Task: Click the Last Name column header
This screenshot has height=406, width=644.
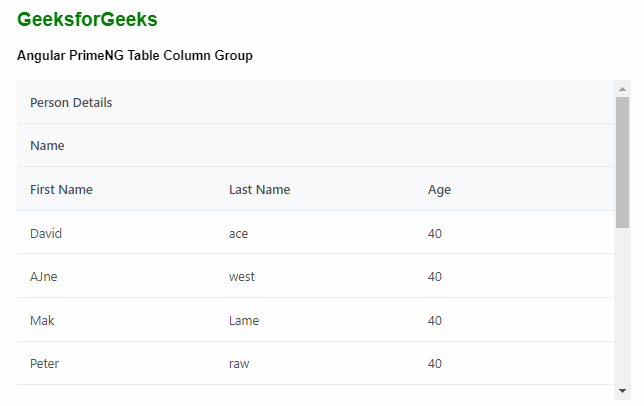Action: pos(259,189)
